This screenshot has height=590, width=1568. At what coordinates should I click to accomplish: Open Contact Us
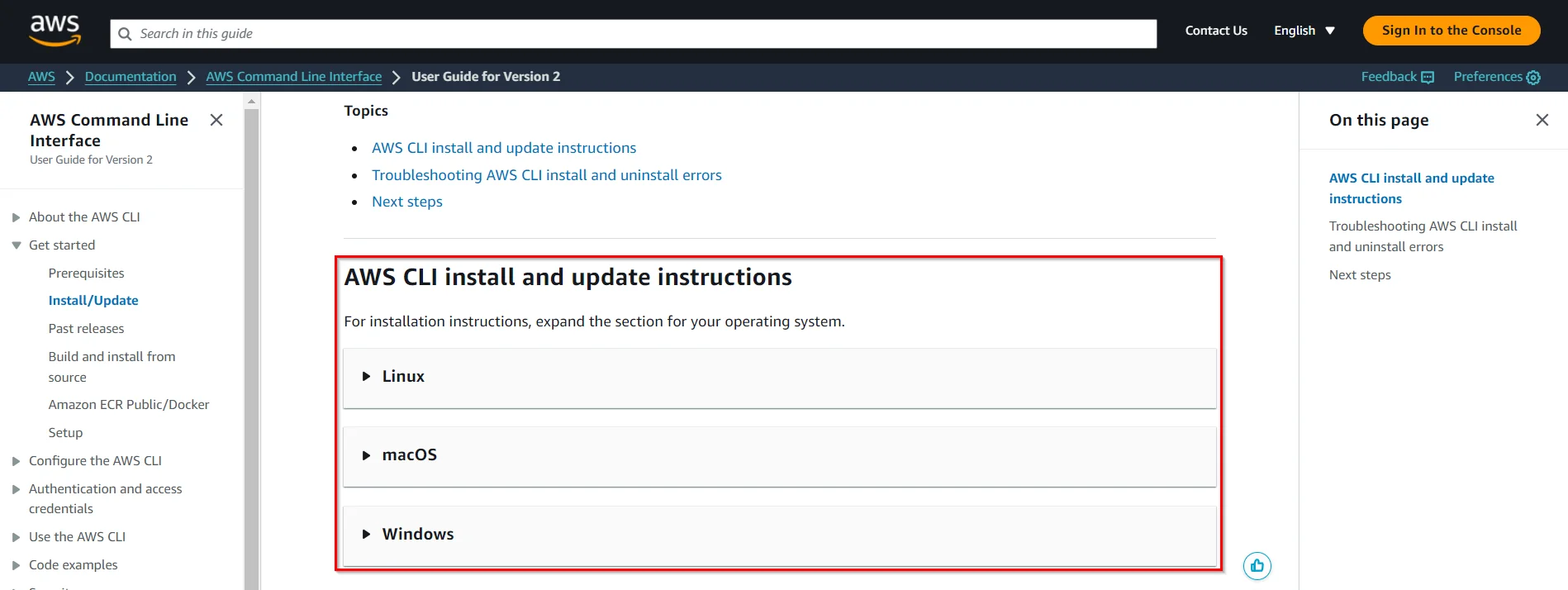coord(1216,31)
